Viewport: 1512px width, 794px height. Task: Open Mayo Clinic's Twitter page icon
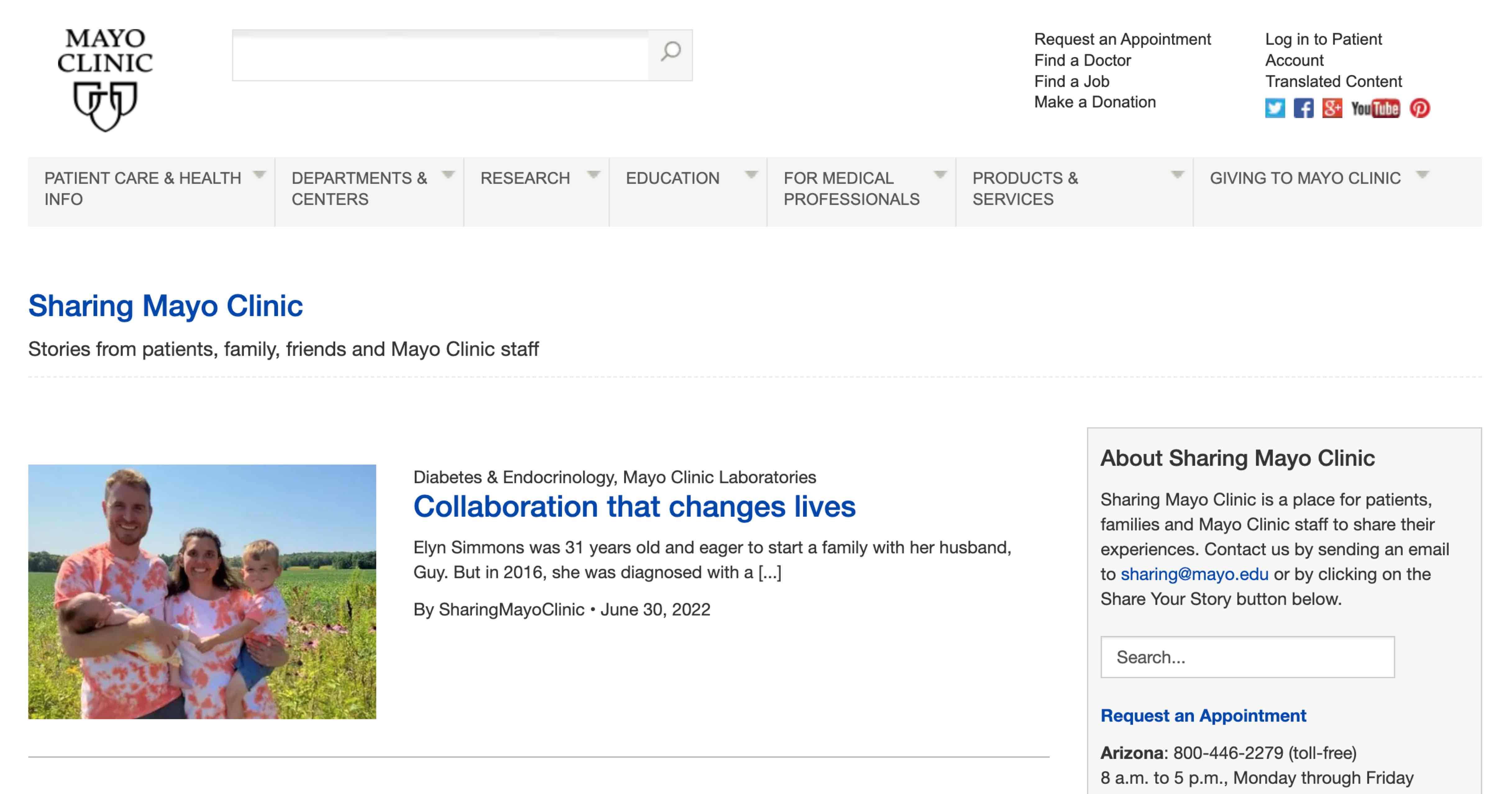click(x=1275, y=109)
